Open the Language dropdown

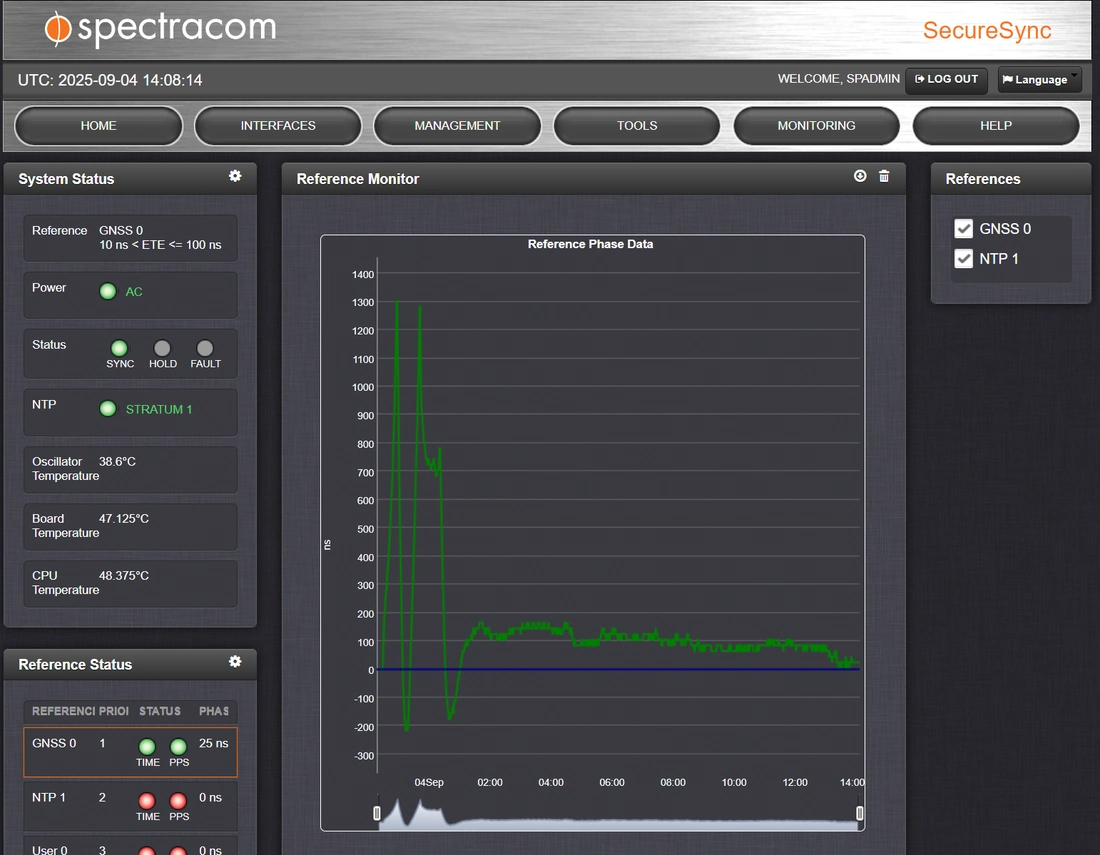1039,79
